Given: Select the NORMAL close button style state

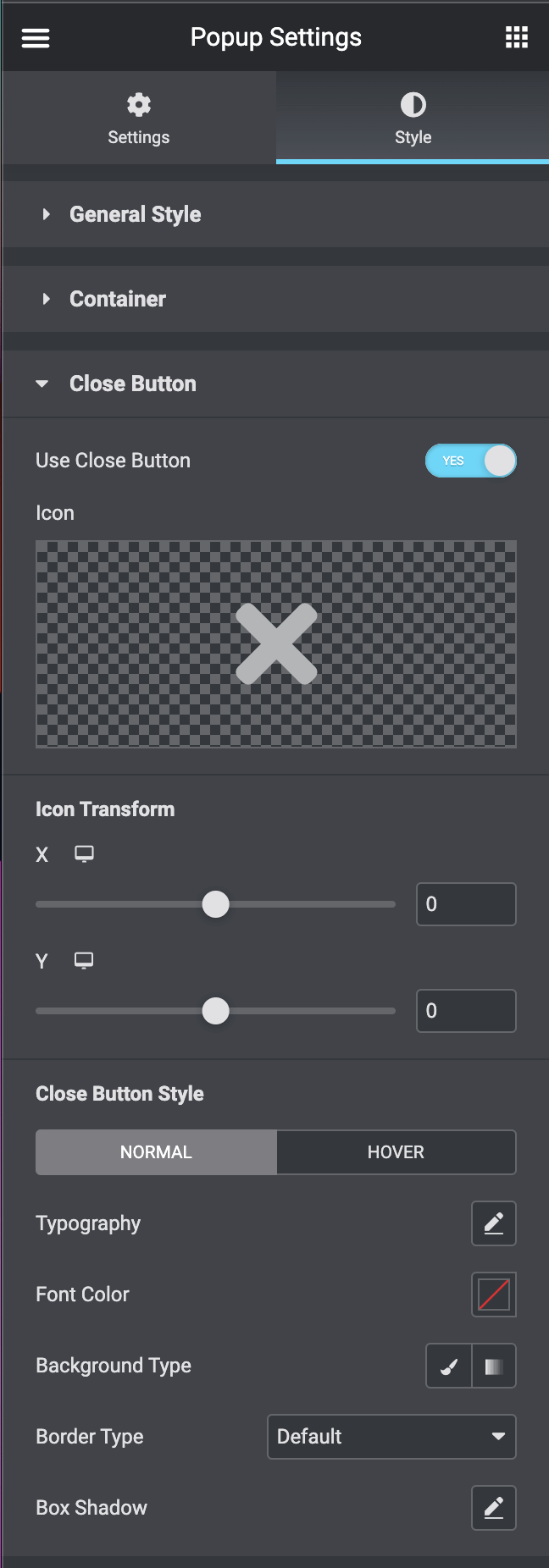Looking at the screenshot, I should (156, 1151).
